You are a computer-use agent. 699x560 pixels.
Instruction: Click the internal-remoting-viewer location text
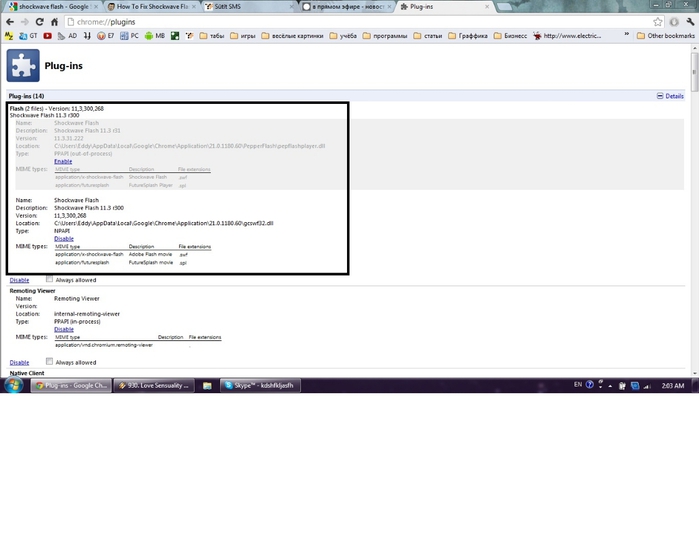click(x=87, y=314)
